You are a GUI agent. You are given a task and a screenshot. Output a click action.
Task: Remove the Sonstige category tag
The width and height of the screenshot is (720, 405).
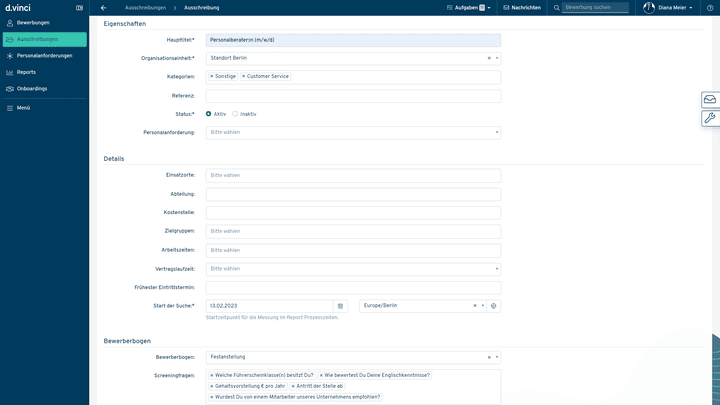pos(212,76)
